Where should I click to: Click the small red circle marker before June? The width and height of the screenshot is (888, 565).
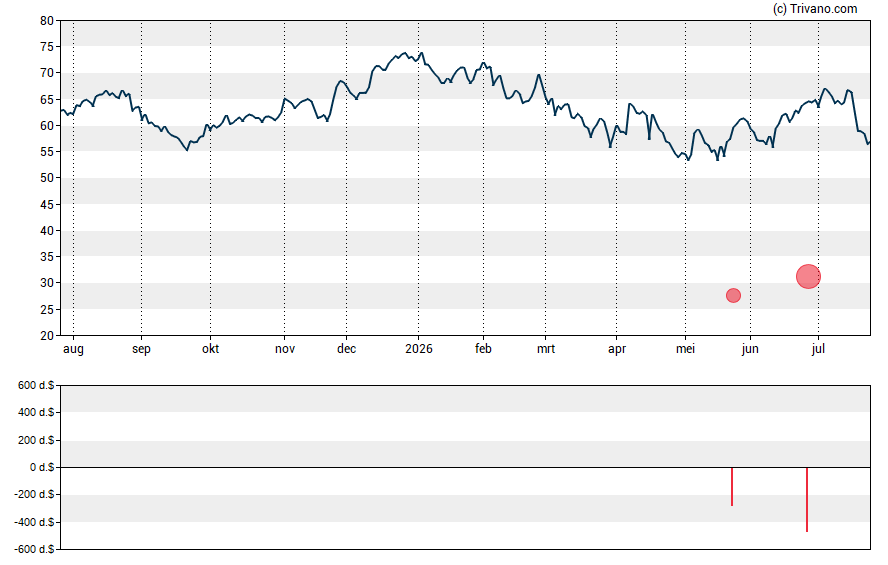733,296
